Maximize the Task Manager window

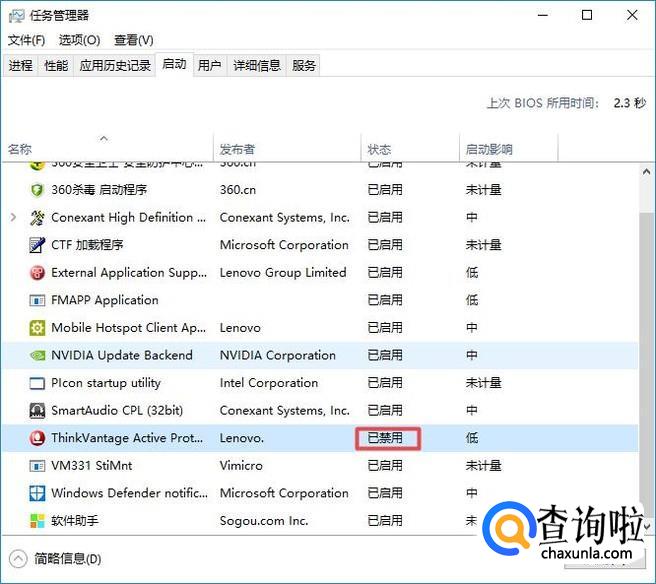tap(587, 15)
